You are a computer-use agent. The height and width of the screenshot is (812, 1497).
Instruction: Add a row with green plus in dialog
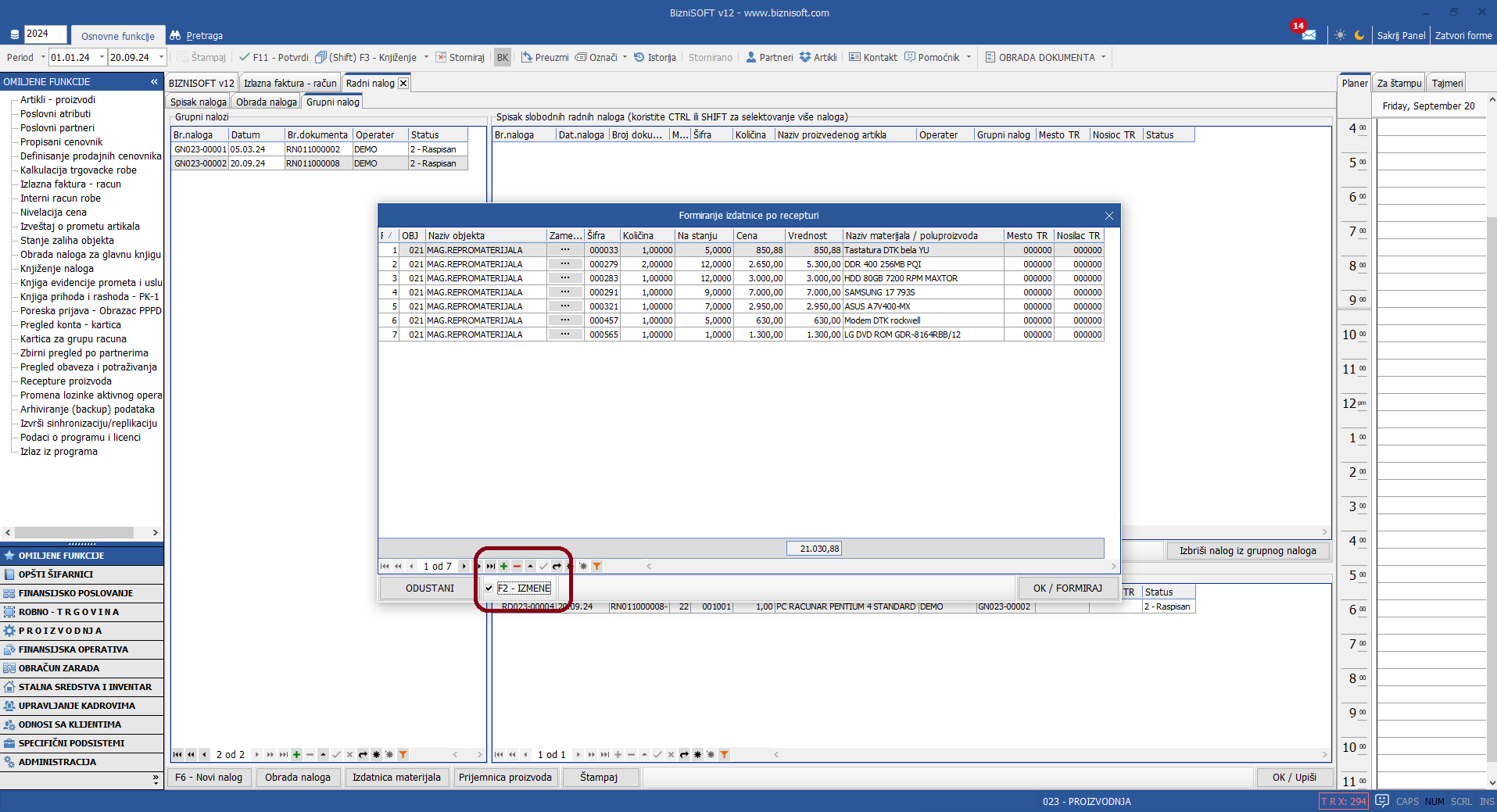click(504, 567)
